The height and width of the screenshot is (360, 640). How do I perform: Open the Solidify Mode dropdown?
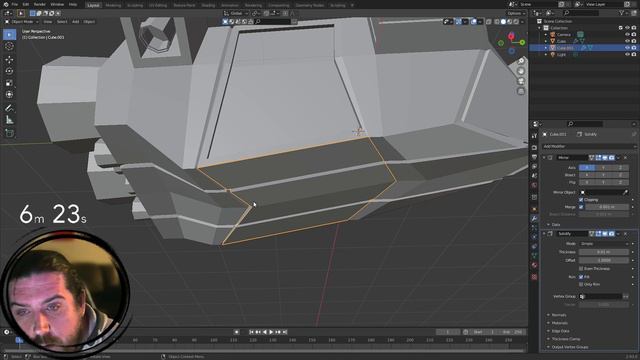coord(604,244)
